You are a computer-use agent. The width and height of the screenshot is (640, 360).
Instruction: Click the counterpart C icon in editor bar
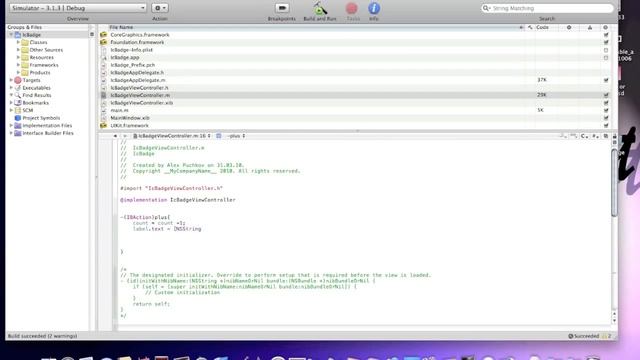[x=584, y=136]
